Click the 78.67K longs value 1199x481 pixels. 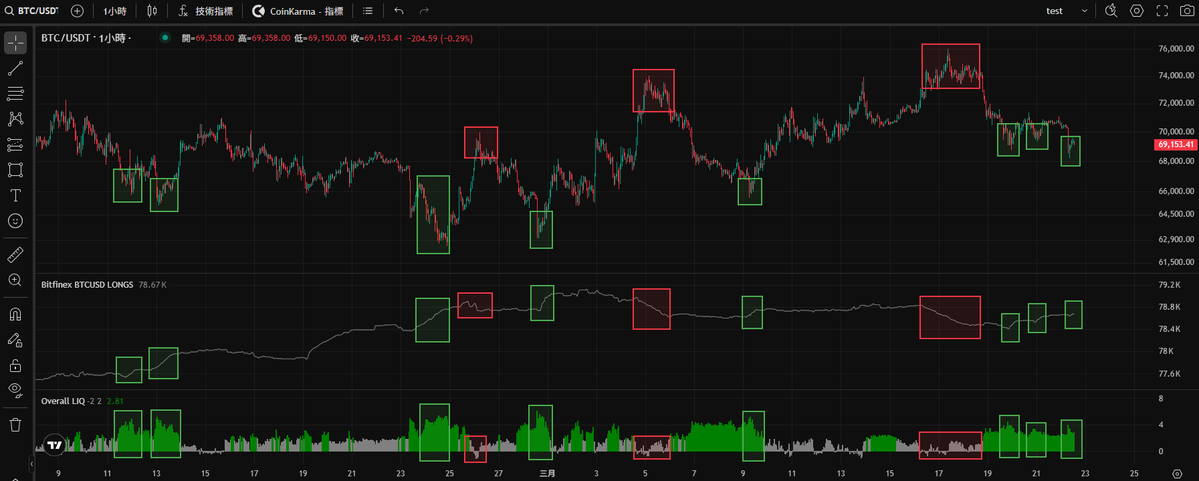tap(152, 284)
